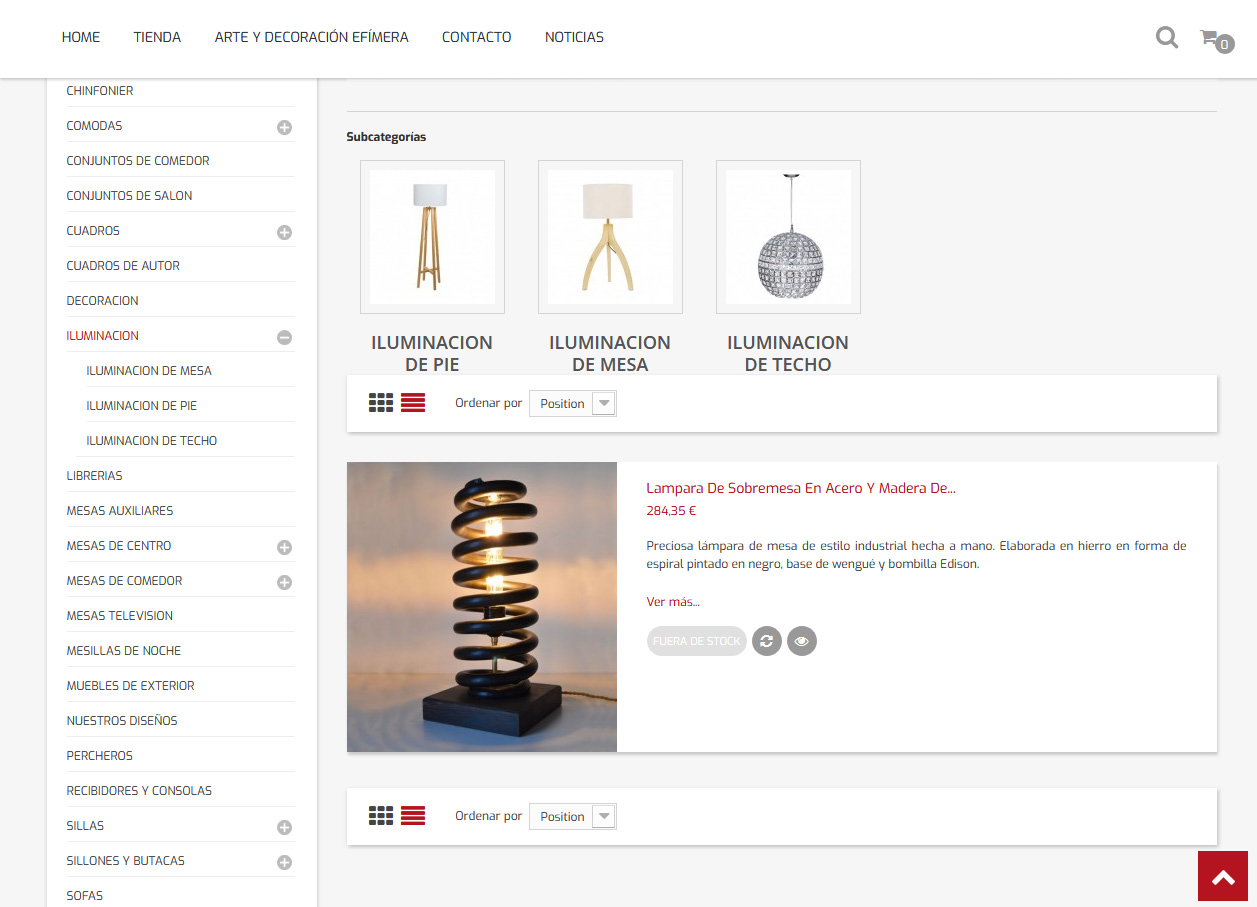Expand the CUADROS category
The image size is (1257, 907).
(x=284, y=232)
